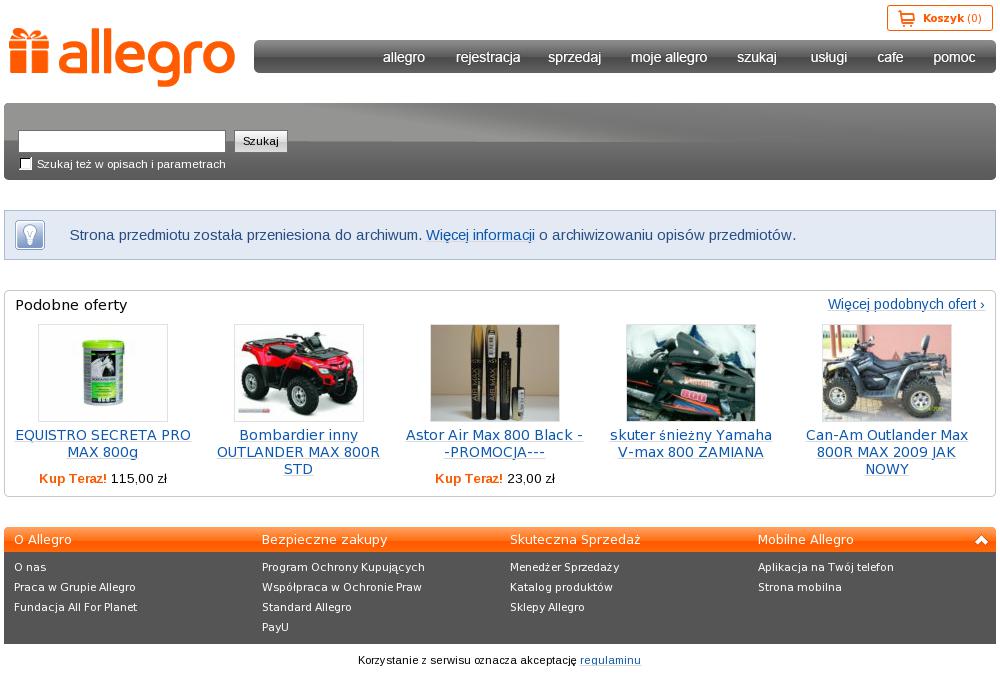Open Sklepy Allegro link
This screenshot has width=1000, height=680.
[x=547, y=607]
